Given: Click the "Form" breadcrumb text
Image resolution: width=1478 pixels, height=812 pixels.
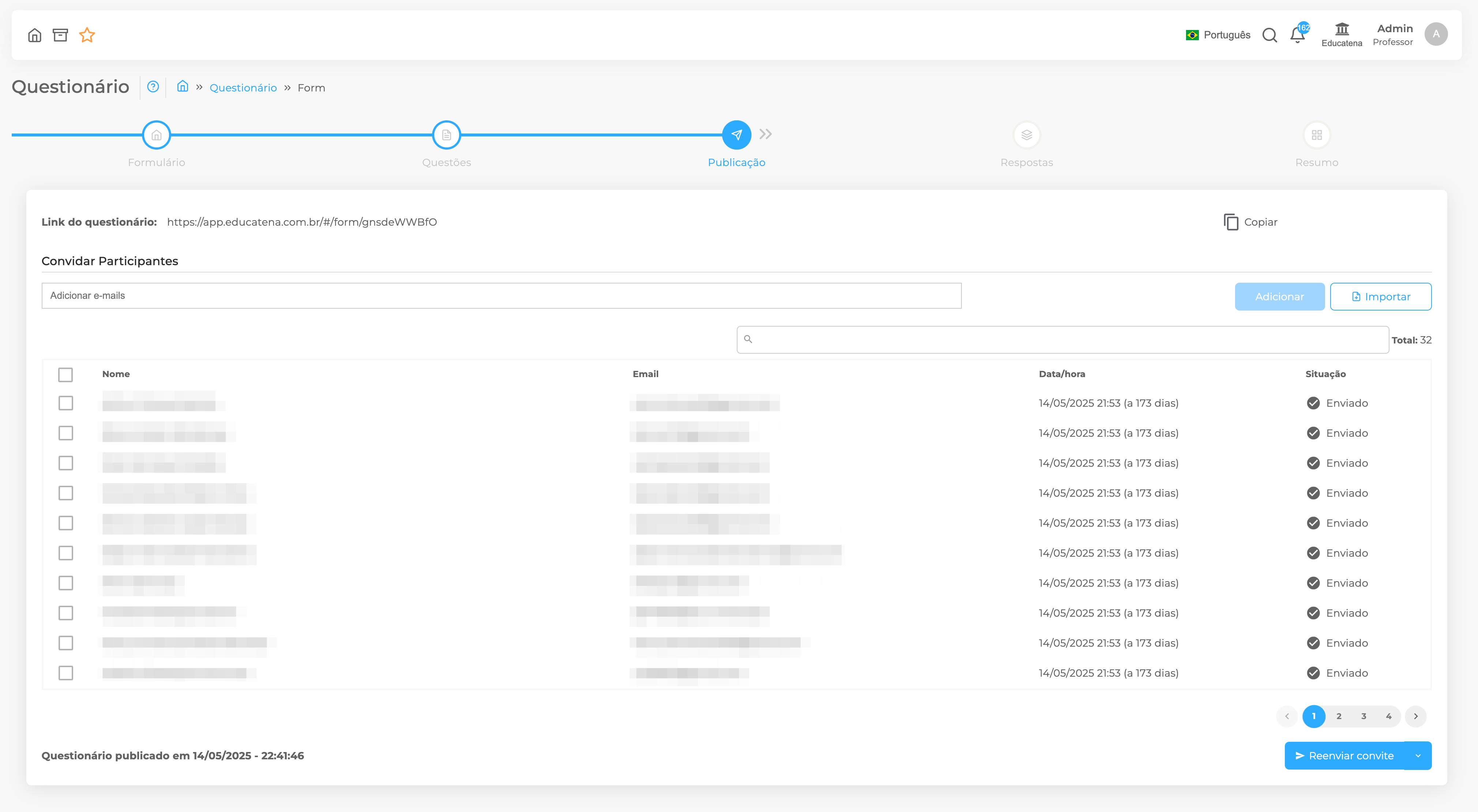Looking at the screenshot, I should click(x=312, y=88).
